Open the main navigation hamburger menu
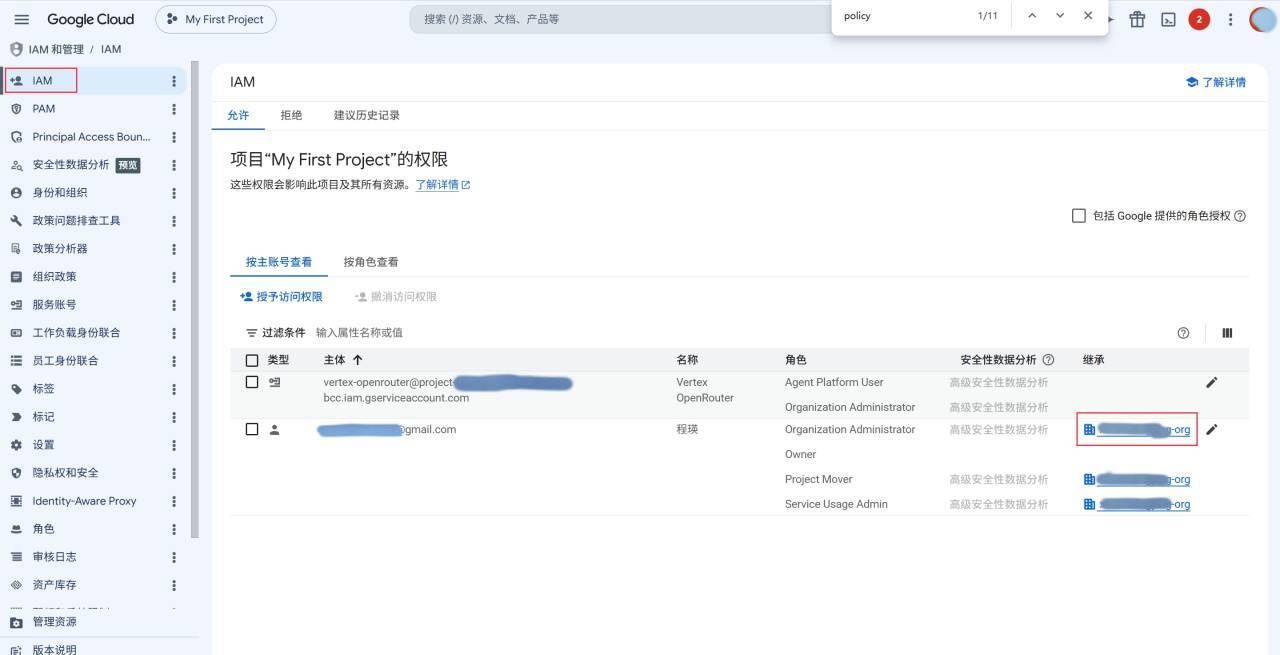Screen dimensions: 1280x655 pyautogui.click(x=22, y=19)
